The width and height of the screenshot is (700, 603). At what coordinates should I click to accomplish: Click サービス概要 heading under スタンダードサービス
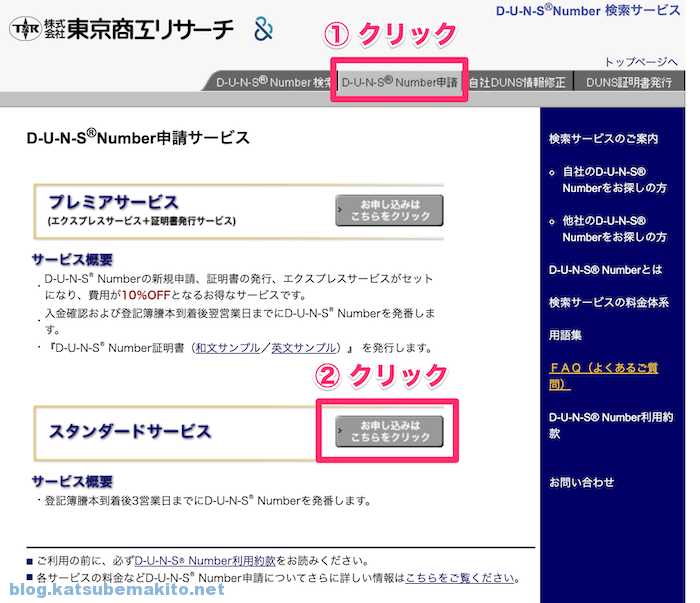pos(72,481)
